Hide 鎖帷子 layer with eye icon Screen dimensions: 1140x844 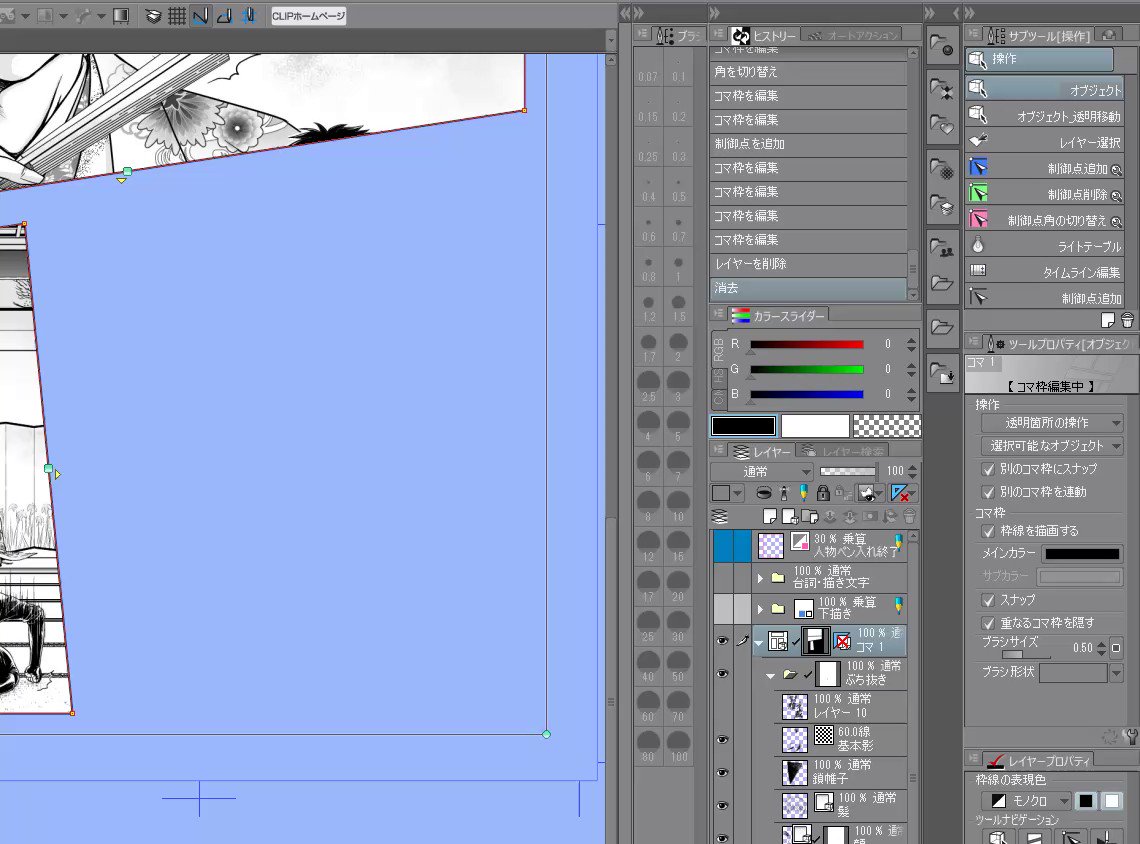[722, 772]
